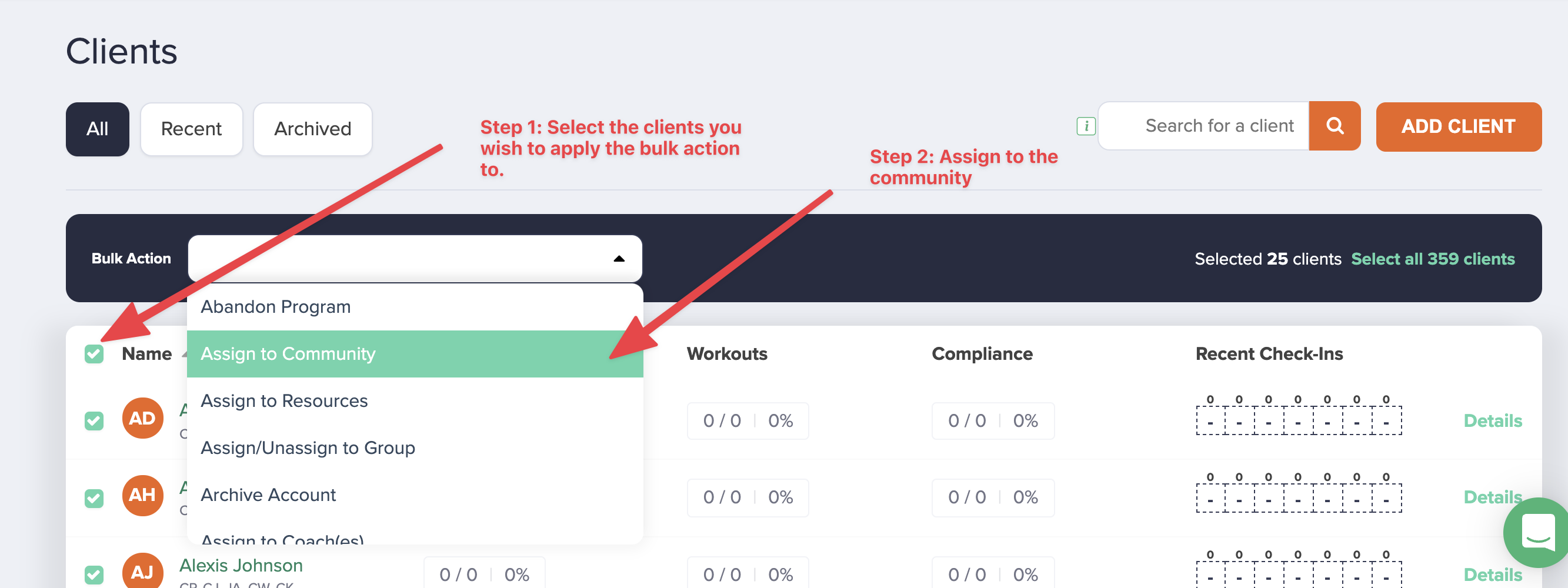Select Archive Account from the dropdown list
This screenshot has width=1568, height=588.
pos(268,495)
